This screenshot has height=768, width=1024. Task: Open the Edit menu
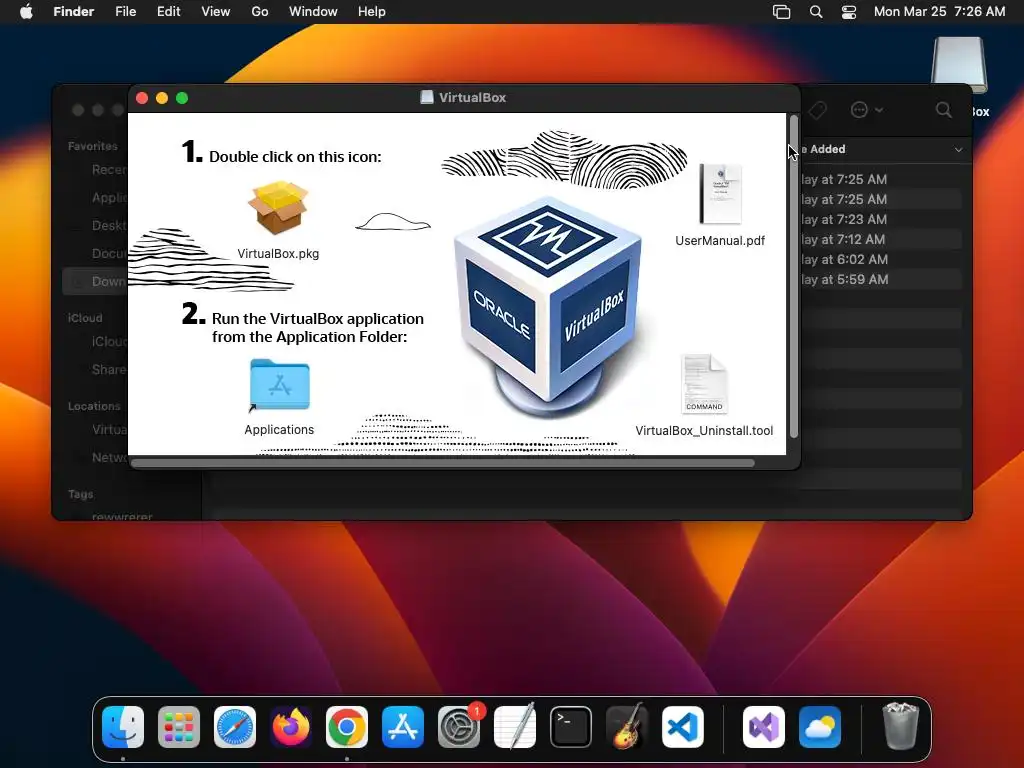(x=168, y=12)
